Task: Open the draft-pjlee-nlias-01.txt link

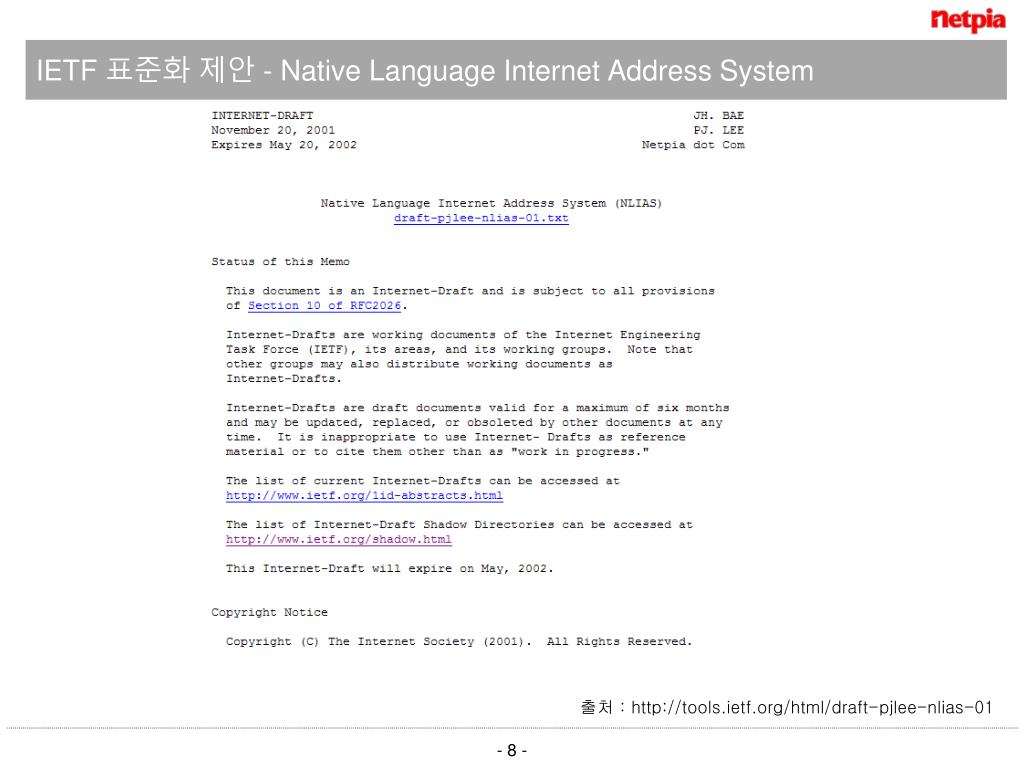Action: pyautogui.click(x=481, y=218)
